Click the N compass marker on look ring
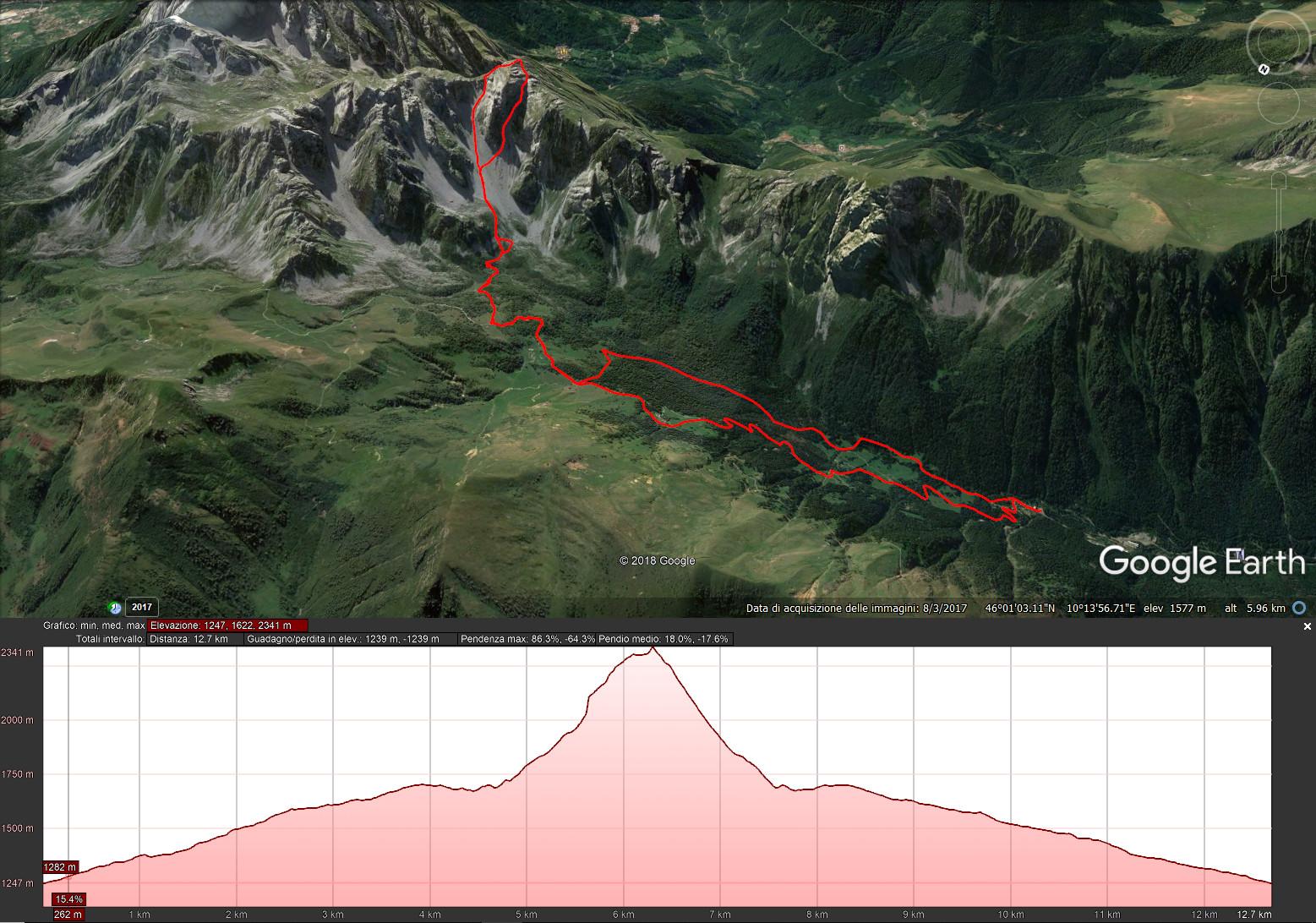Viewport: 1316px width, 923px height. pyautogui.click(x=1264, y=69)
